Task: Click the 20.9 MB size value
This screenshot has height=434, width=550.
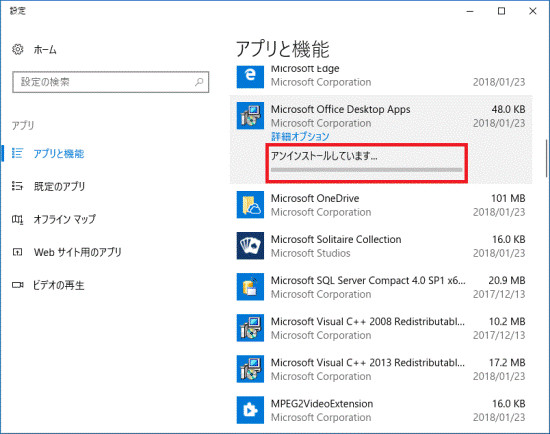Action: pos(507,280)
